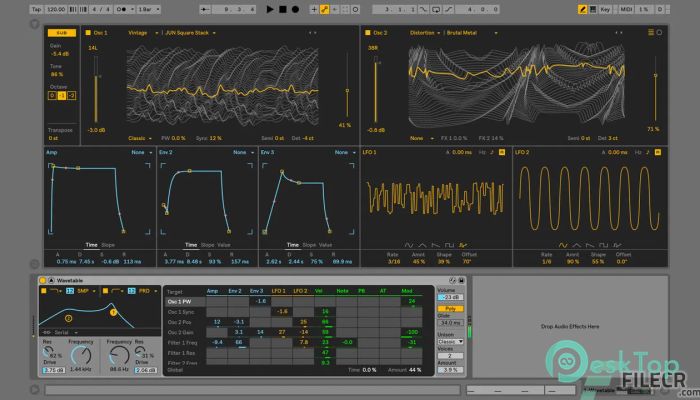Open Osc 2 None effect dropdown
The height and width of the screenshot is (400, 700).
tap(422, 138)
